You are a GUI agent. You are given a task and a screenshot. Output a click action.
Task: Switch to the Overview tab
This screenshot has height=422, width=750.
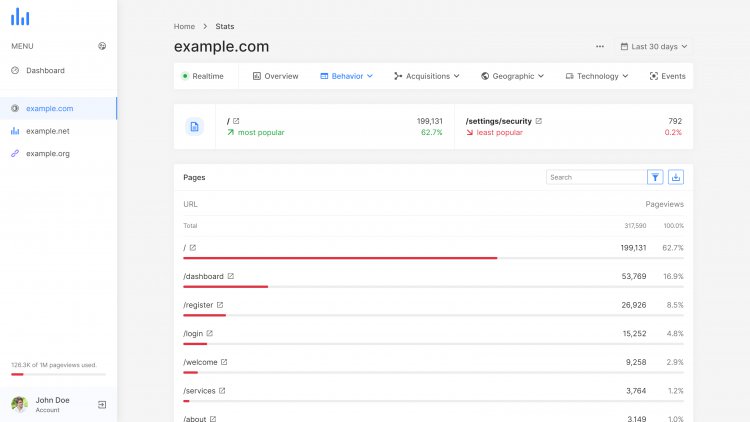(x=276, y=76)
